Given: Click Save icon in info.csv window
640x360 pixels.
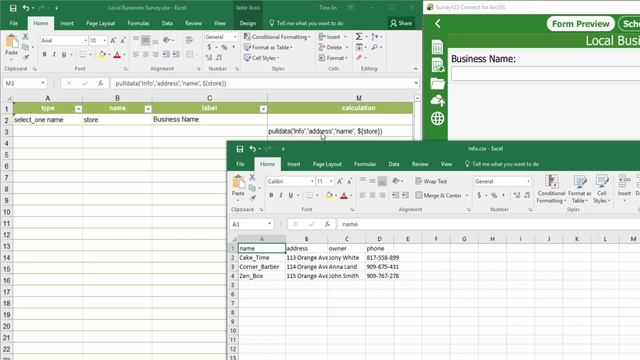Looking at the screenshot, I should tap(240, 149).
